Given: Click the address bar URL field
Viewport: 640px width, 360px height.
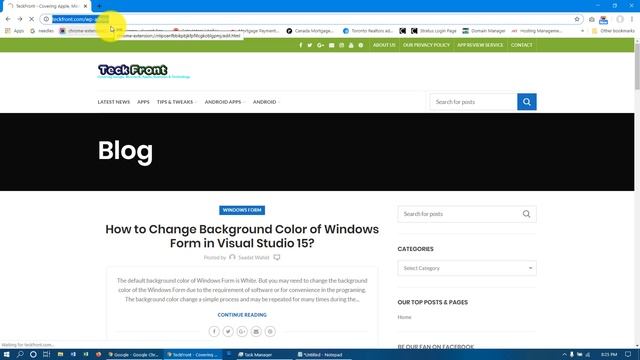Looking at the screenshot, I should tap(310, 19).
